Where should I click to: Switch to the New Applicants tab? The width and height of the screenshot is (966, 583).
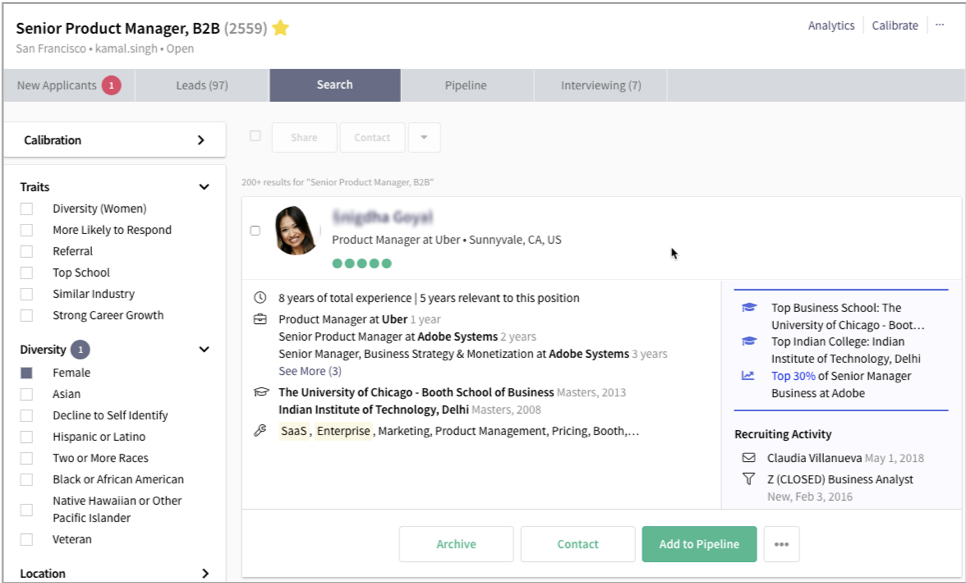(68, 86)
